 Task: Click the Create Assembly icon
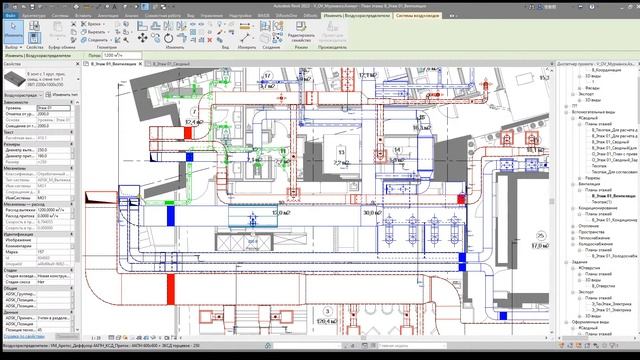coord(265,26)
